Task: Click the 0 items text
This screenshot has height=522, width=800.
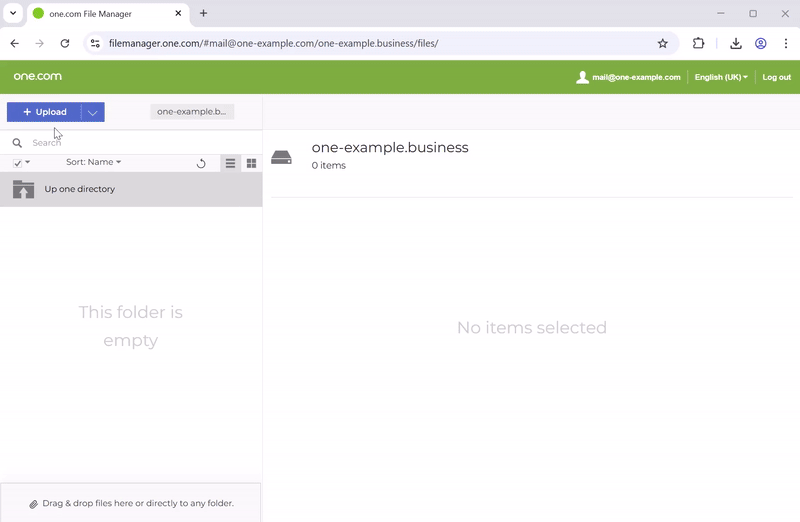Action: click(329, 165)
